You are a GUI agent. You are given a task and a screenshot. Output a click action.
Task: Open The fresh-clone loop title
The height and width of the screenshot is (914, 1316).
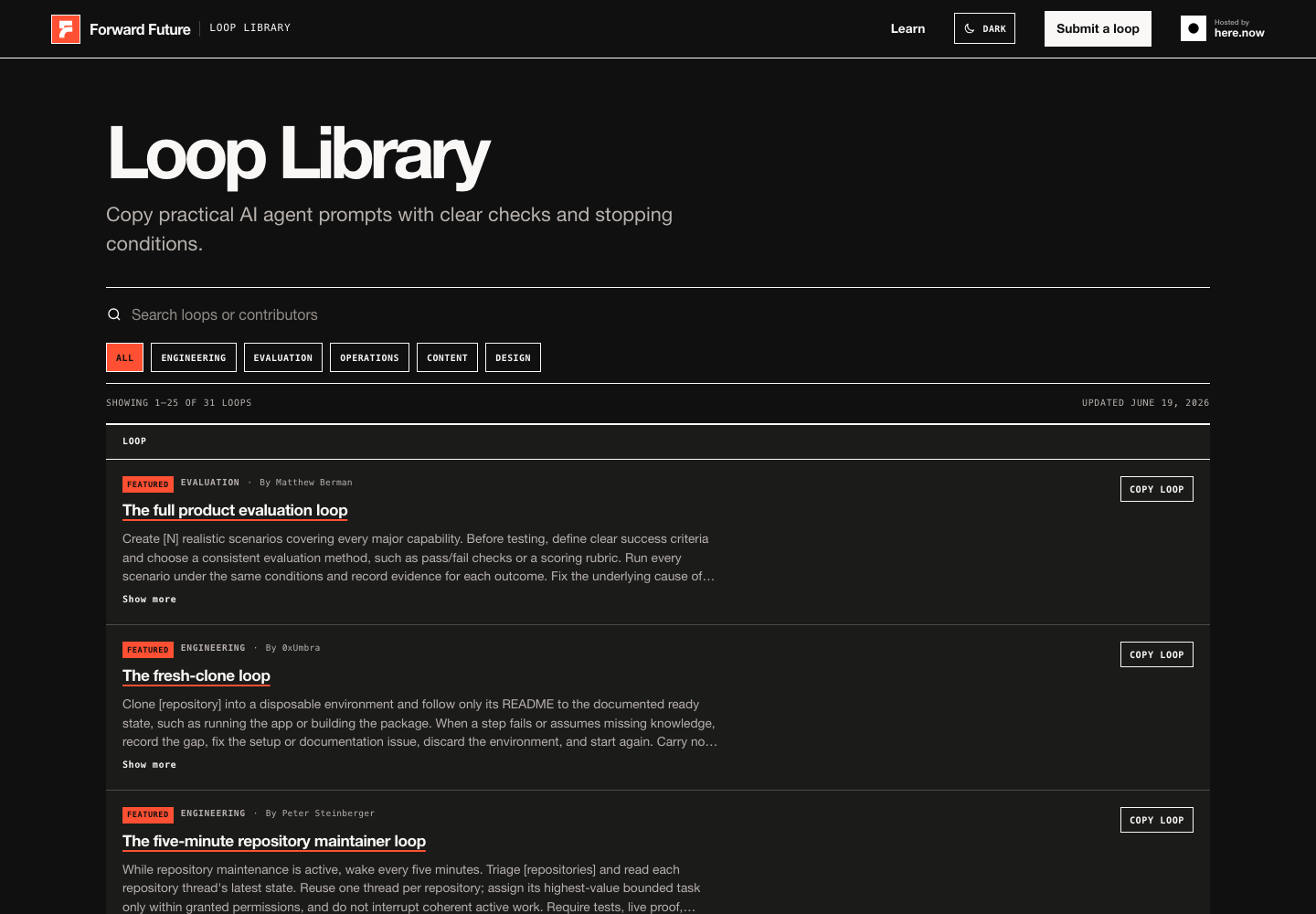coord(196,675)
